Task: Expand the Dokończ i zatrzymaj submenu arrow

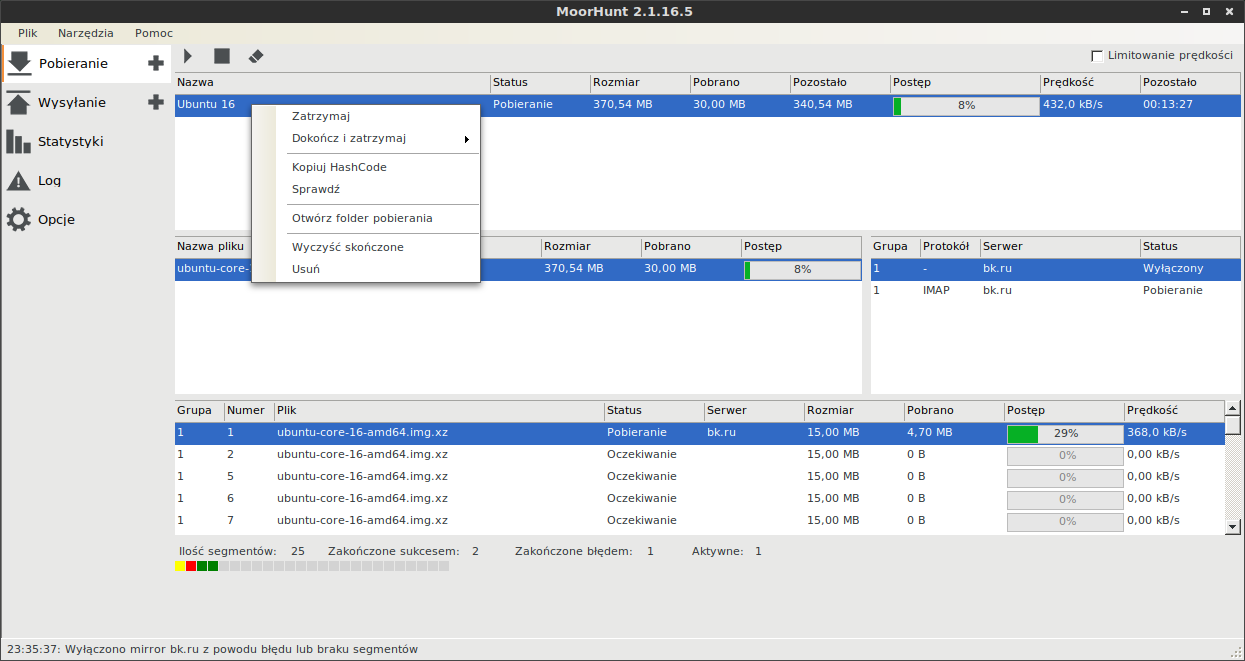Action: click(466, 139)
